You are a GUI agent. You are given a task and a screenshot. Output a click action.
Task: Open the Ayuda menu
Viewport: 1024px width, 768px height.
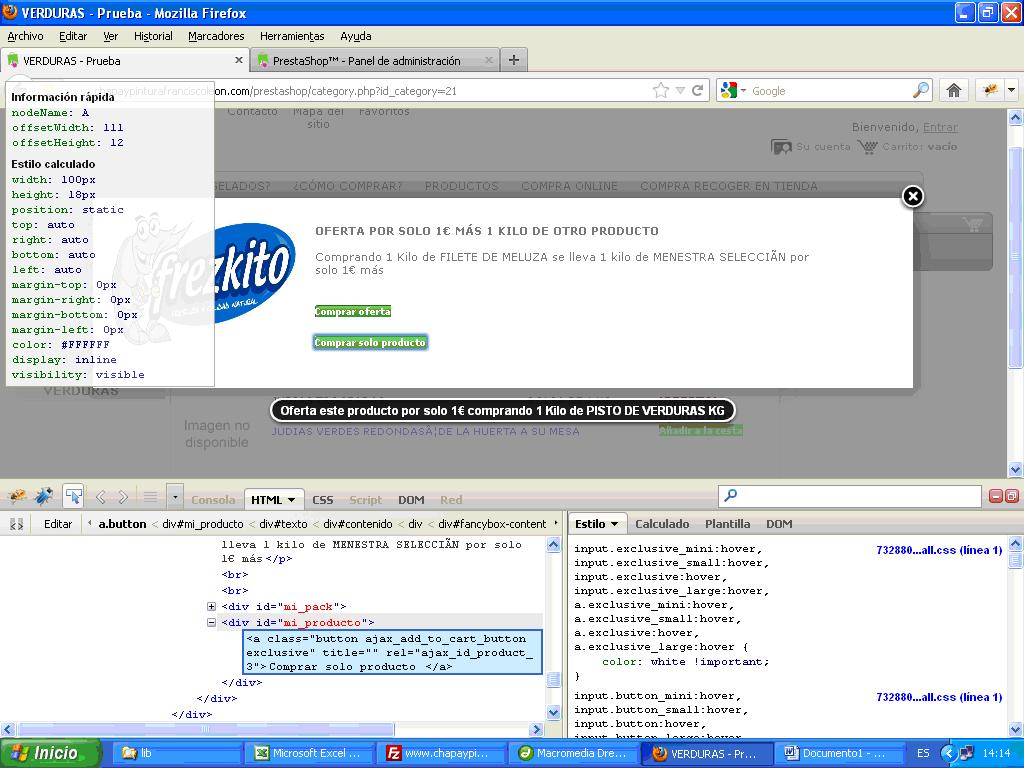pos(356,36)
